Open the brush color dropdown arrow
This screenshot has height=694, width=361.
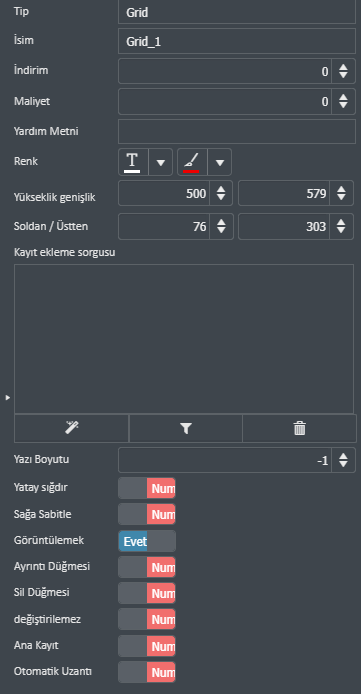(x=219, y=162)
